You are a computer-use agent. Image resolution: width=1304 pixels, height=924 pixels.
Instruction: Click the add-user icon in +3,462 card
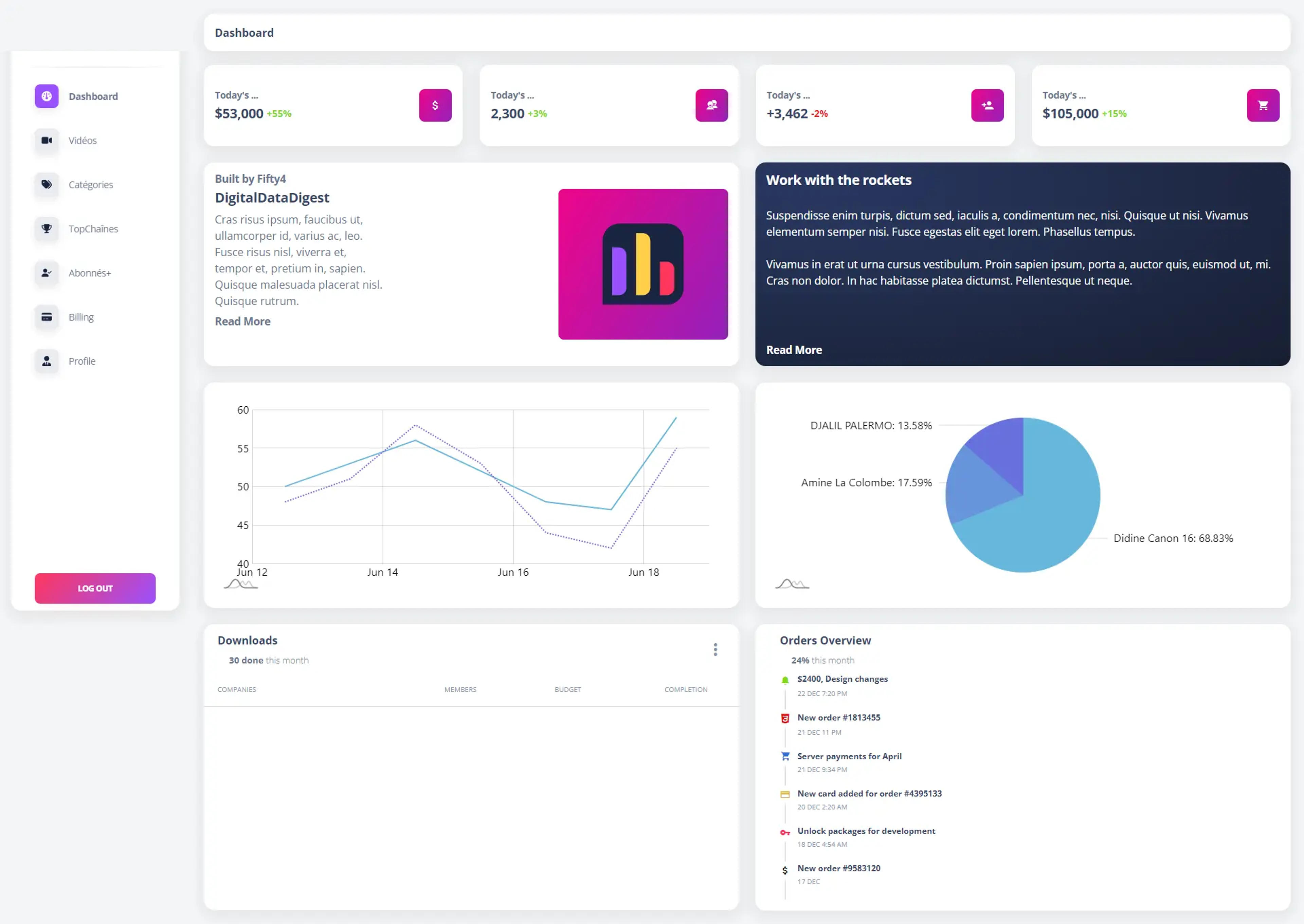988,105
